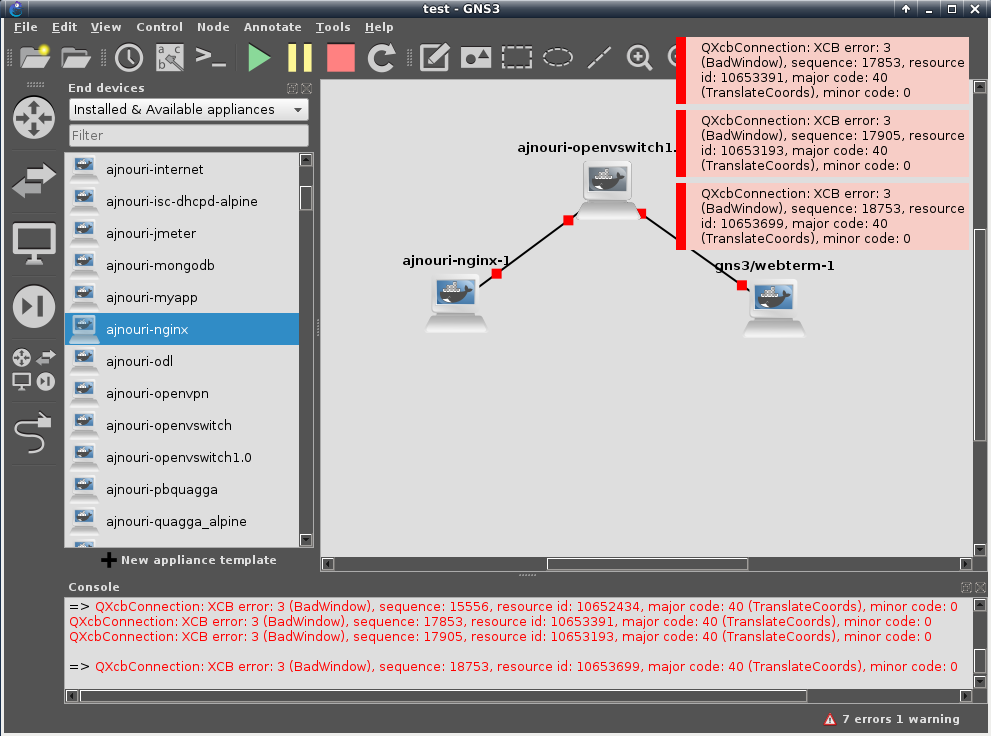Click appliance list scroll down arrow

tap(306, 540)
